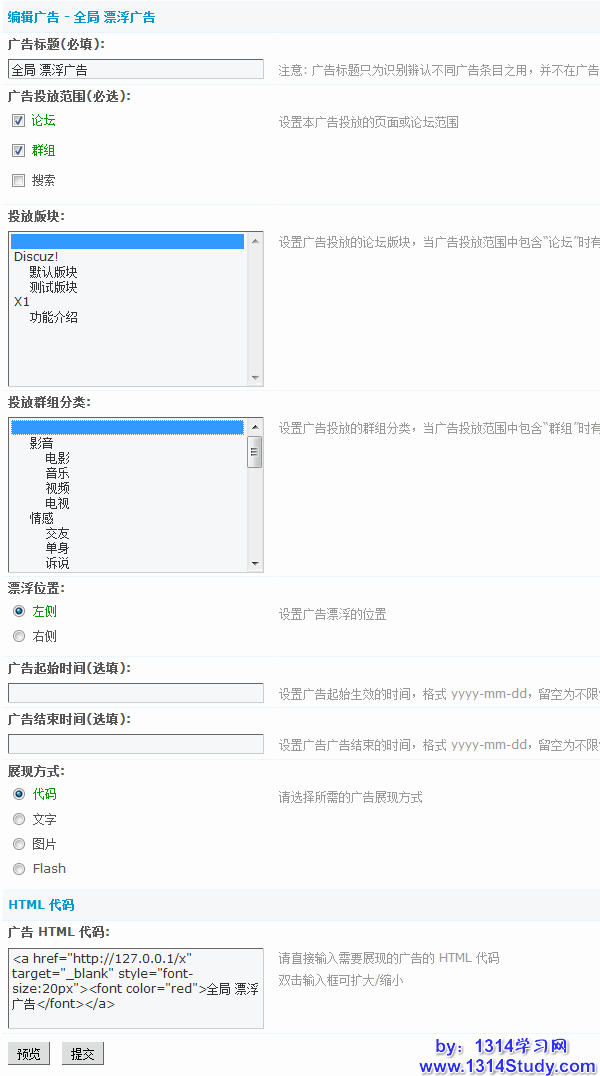Uncheck the 群组 checkbox
600x1076 pixels.
pyautogui.click(x=18, y=150)
